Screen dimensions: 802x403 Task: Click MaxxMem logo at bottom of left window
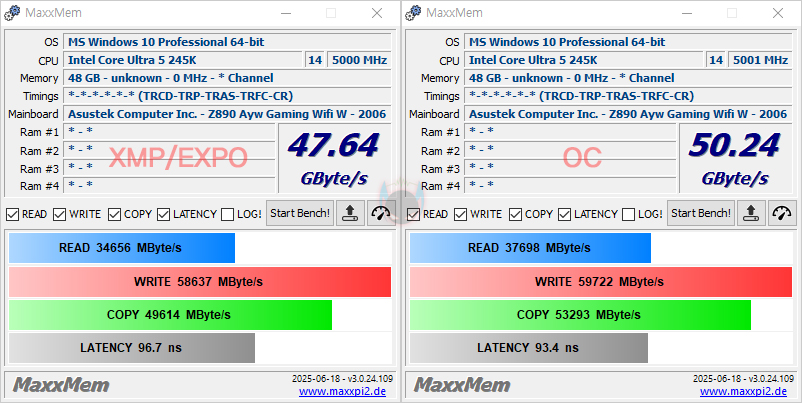pyautogui.click(x=61, y=385)
